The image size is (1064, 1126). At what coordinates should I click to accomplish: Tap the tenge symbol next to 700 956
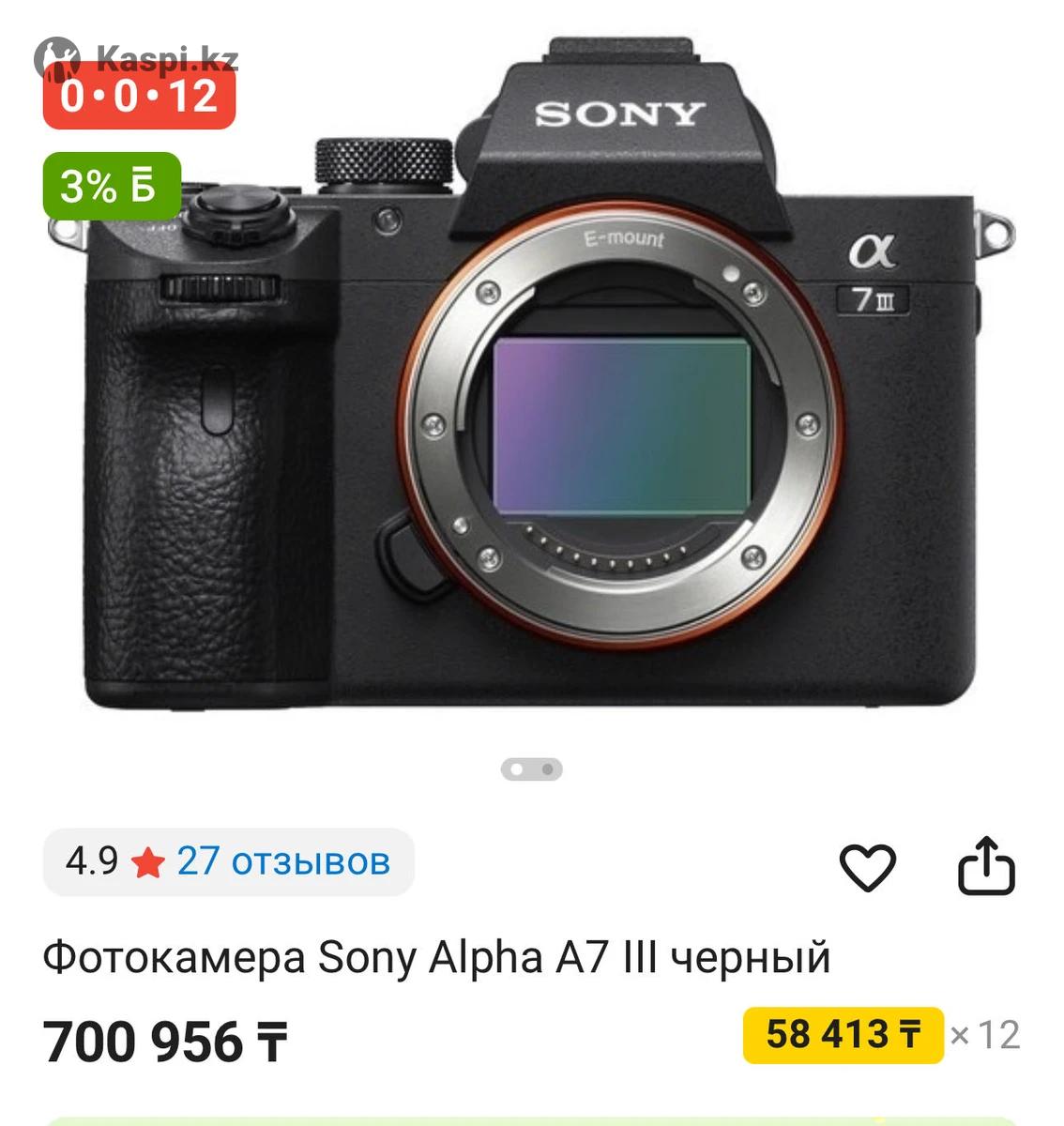tap(272, 1042)
